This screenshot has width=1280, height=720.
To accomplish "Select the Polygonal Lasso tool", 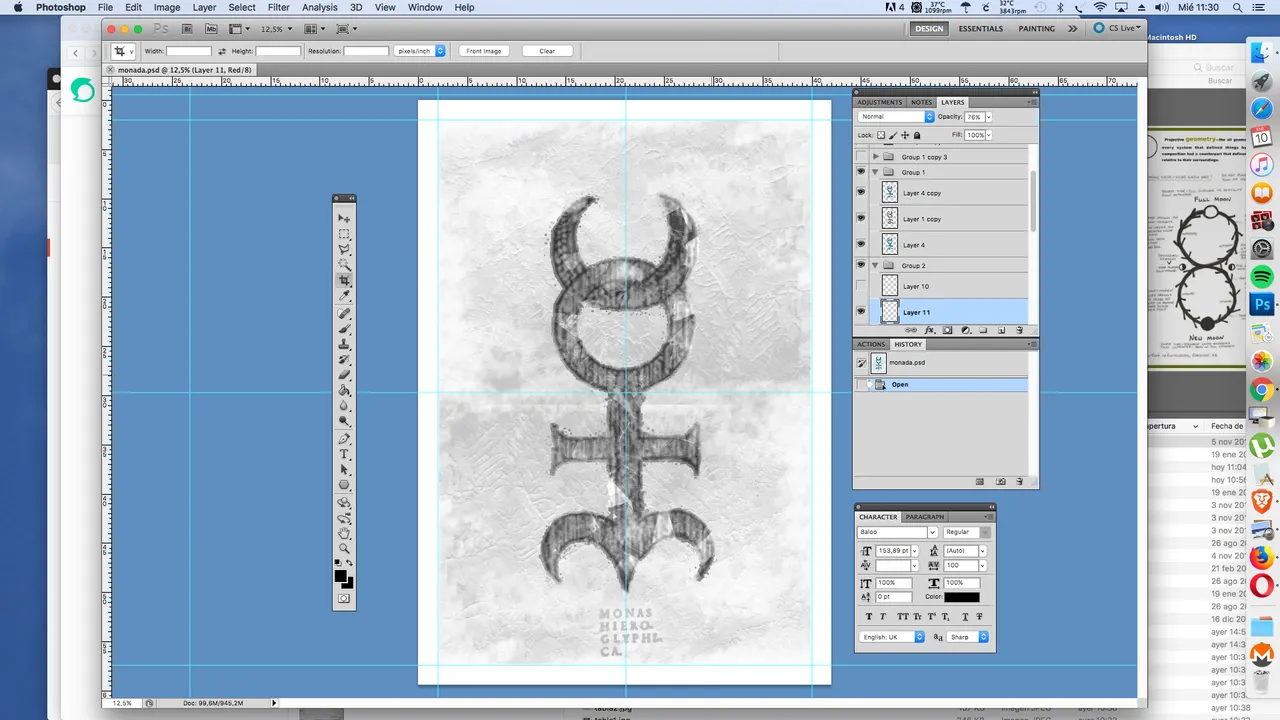I will click(344, 248).
